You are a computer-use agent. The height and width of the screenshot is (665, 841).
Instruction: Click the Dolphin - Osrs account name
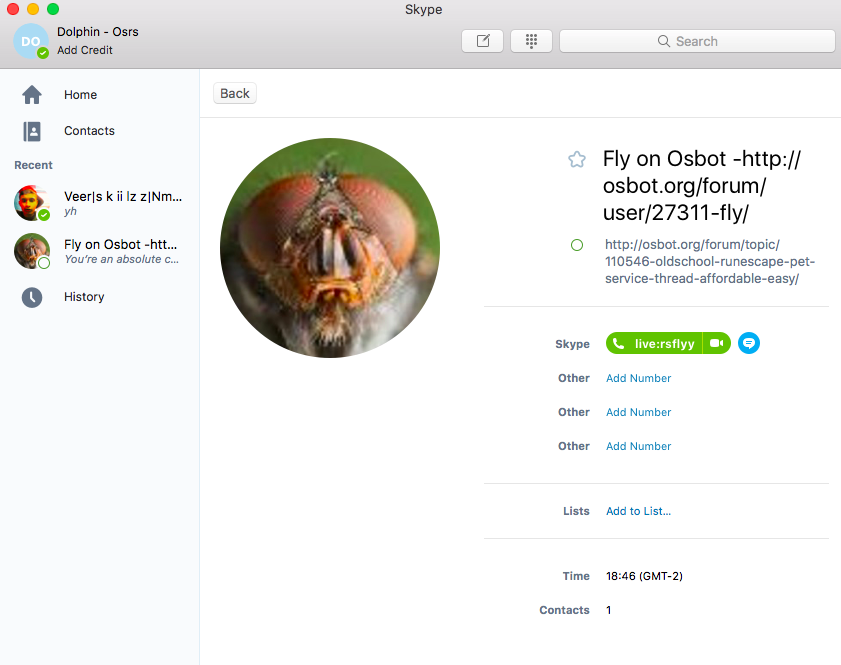(x=98, y=32)
